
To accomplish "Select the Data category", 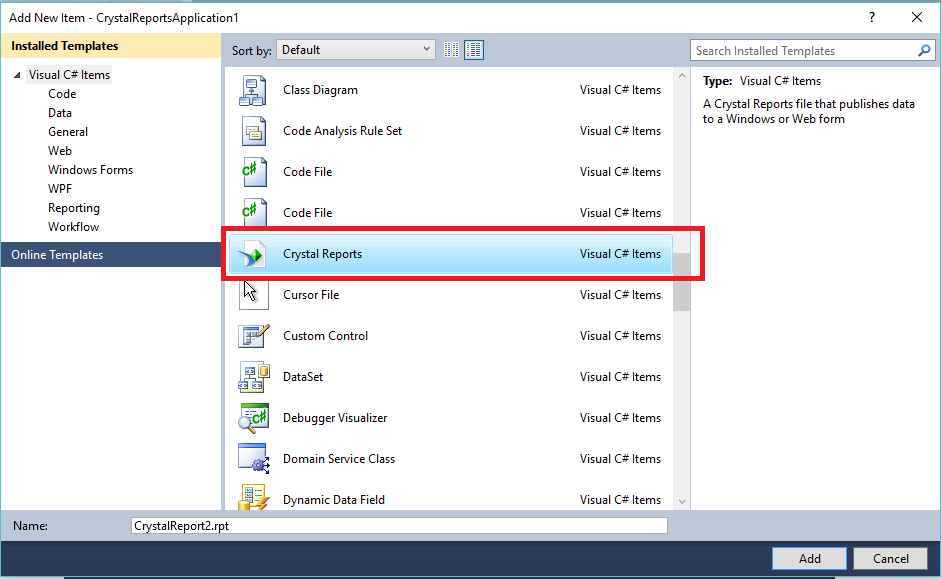I will click(x=59, y=113).
